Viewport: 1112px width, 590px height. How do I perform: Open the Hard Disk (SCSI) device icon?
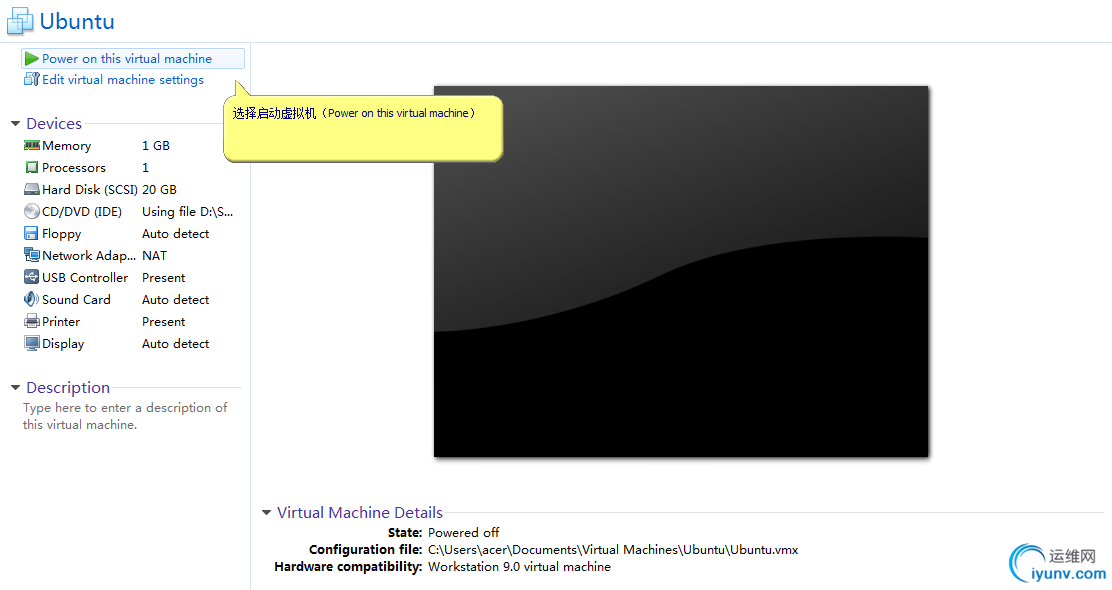click(x=31, y=189)
